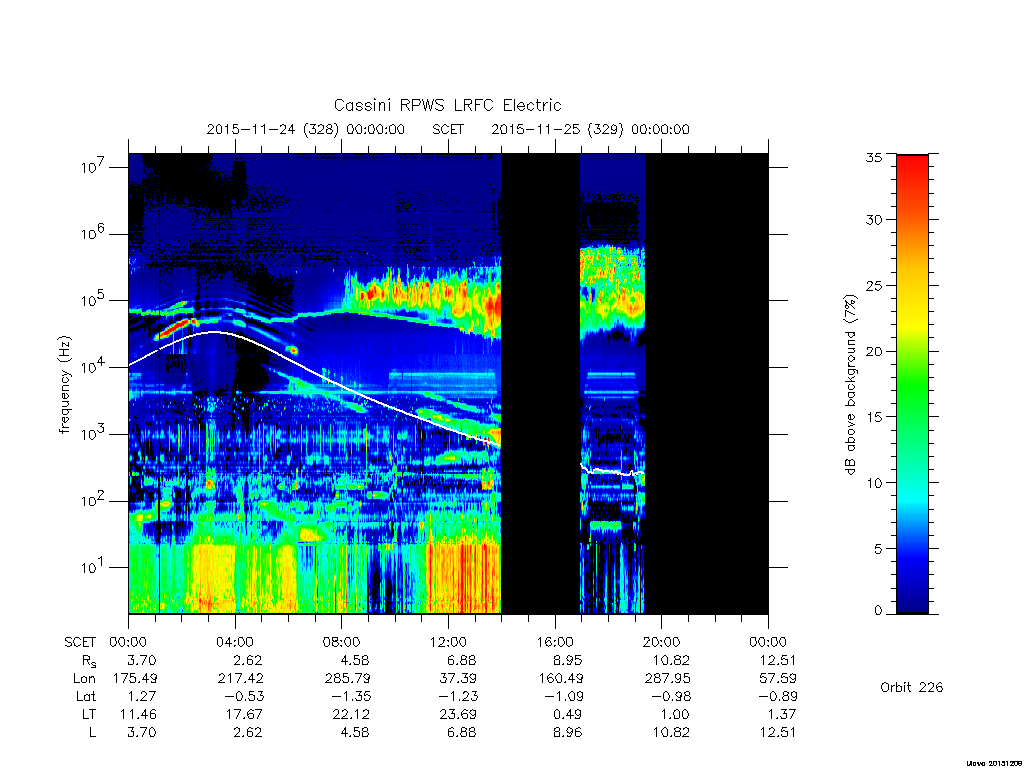Click the frequency (Hz) axis label
The height and width of the screenshot is (768, 1024).
(x=65, y=385)
